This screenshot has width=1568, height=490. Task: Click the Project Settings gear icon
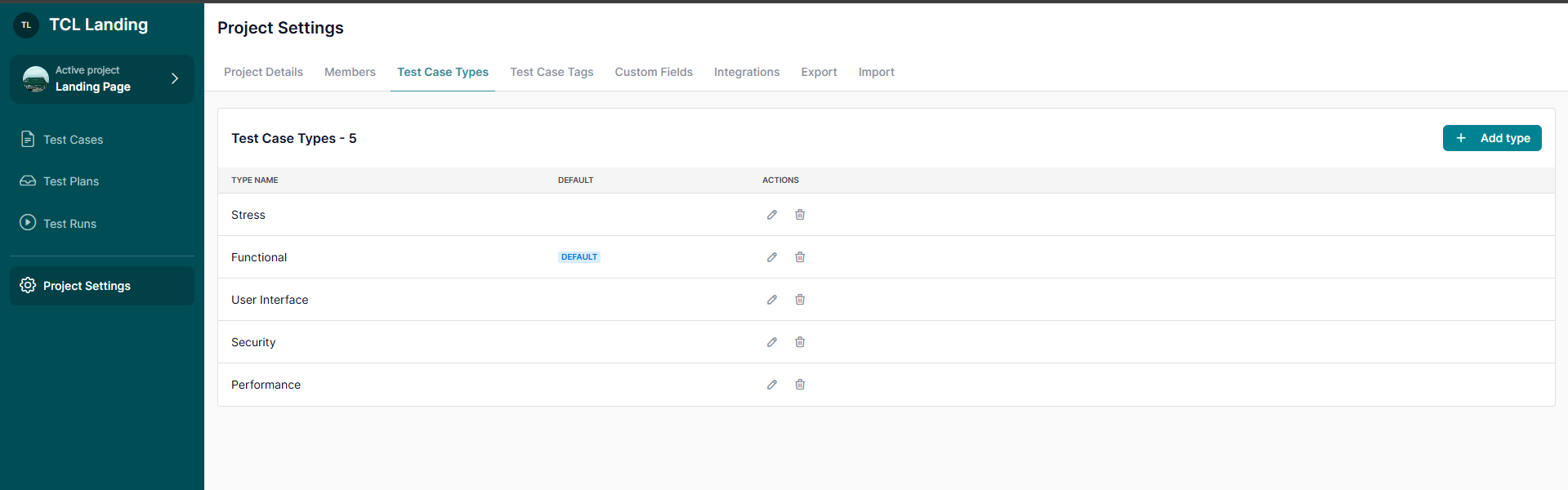pyautogui.click(x=28, y=285)
